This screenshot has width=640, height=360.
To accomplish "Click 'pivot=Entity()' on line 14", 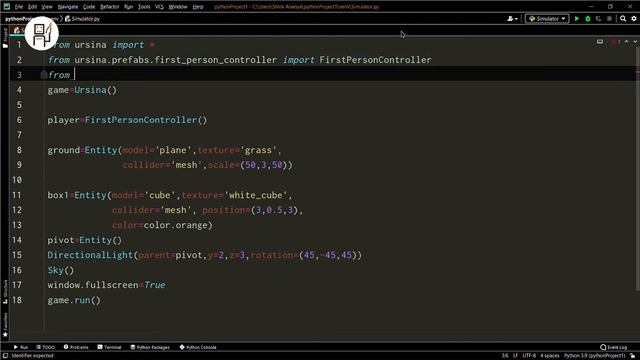I will (84, 240).
